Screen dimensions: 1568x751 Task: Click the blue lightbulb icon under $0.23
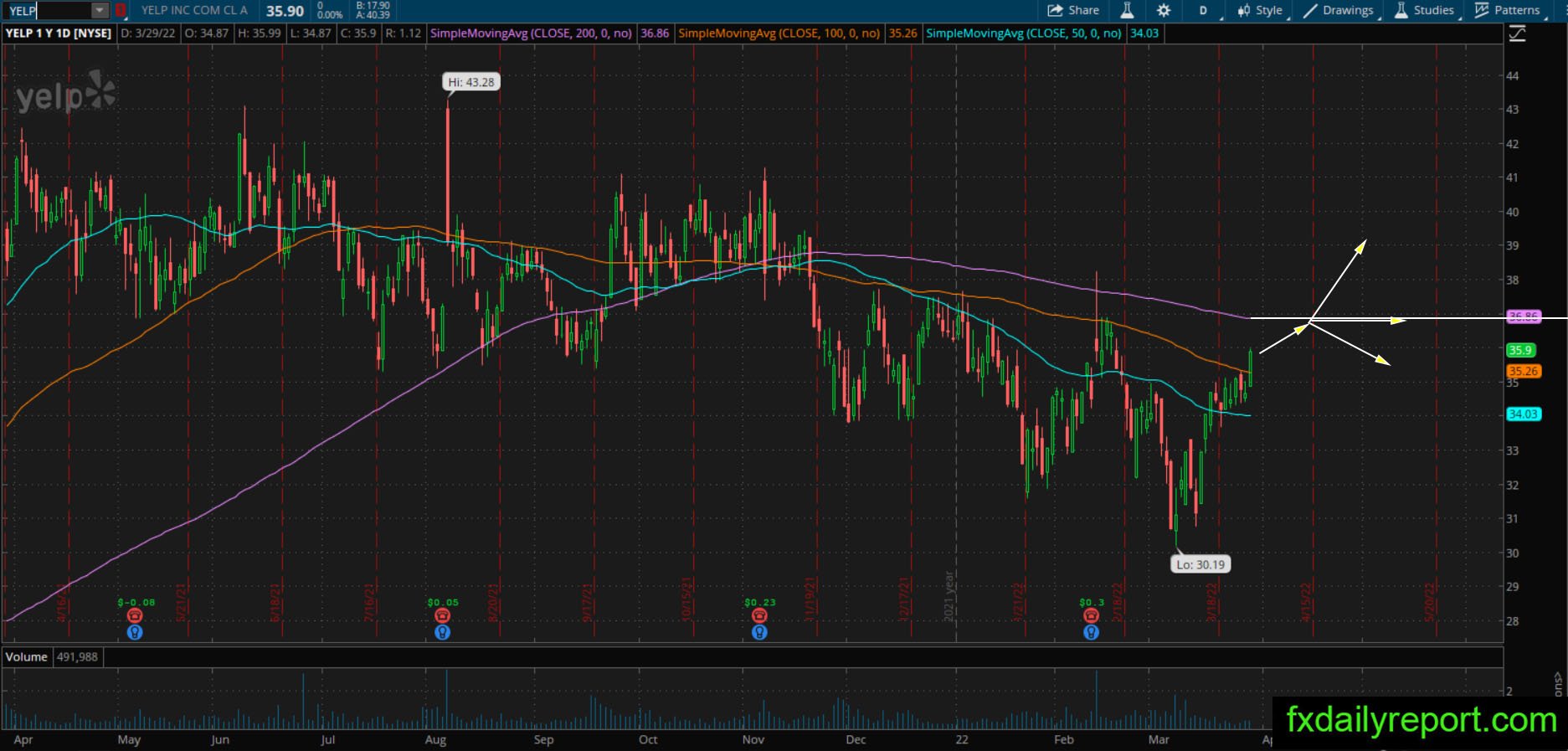pos(759,632)
